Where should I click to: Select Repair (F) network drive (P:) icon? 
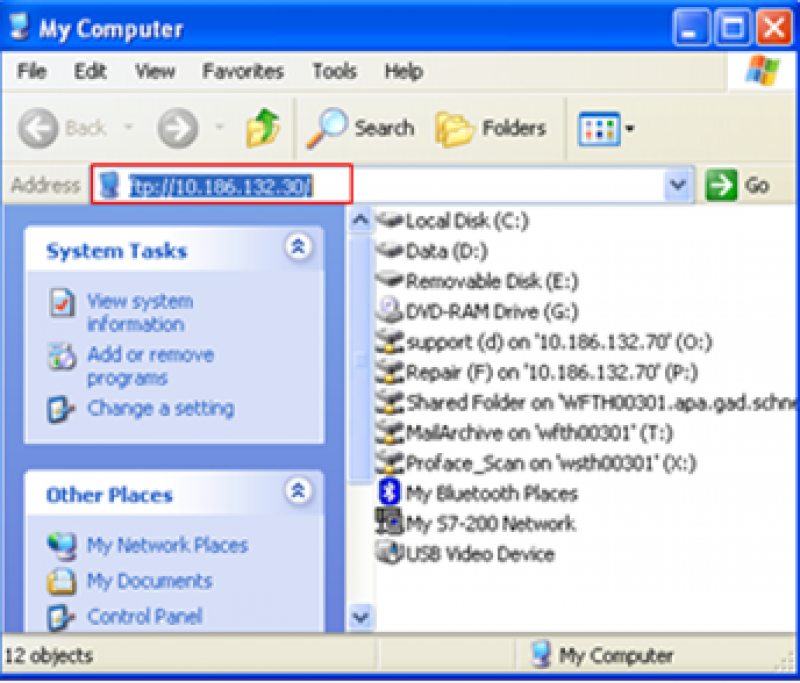[x=390, y=372]
